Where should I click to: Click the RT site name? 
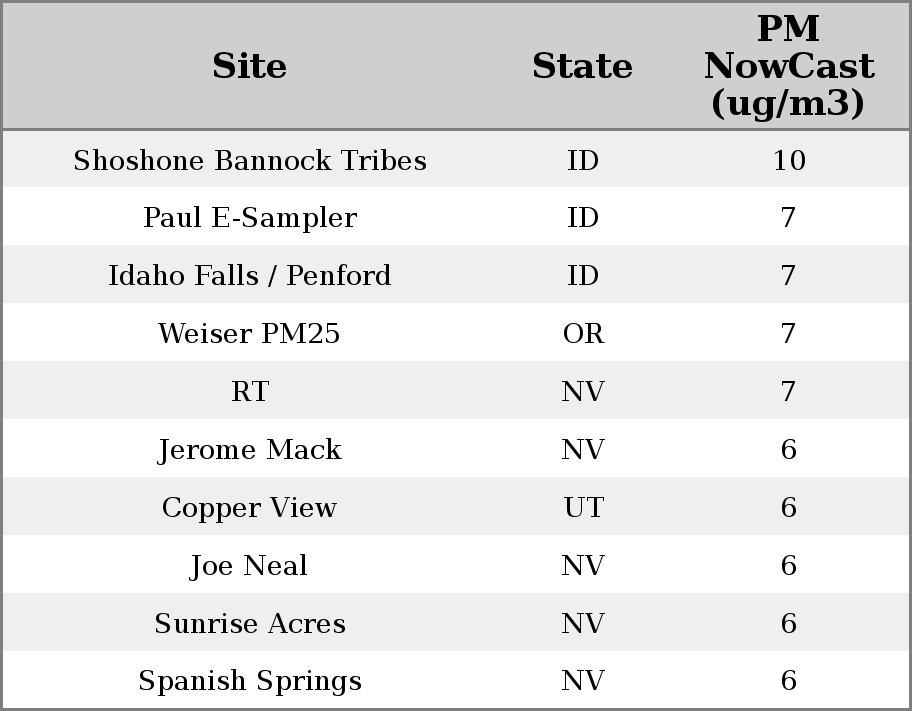click(250, 392)
